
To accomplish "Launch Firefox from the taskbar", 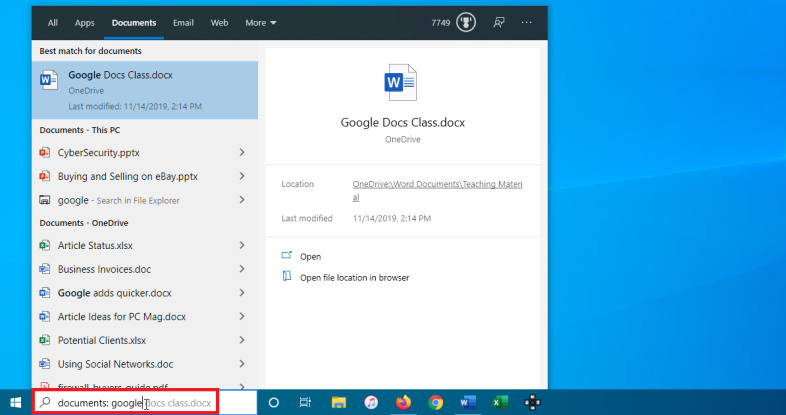I will point(403,402).
